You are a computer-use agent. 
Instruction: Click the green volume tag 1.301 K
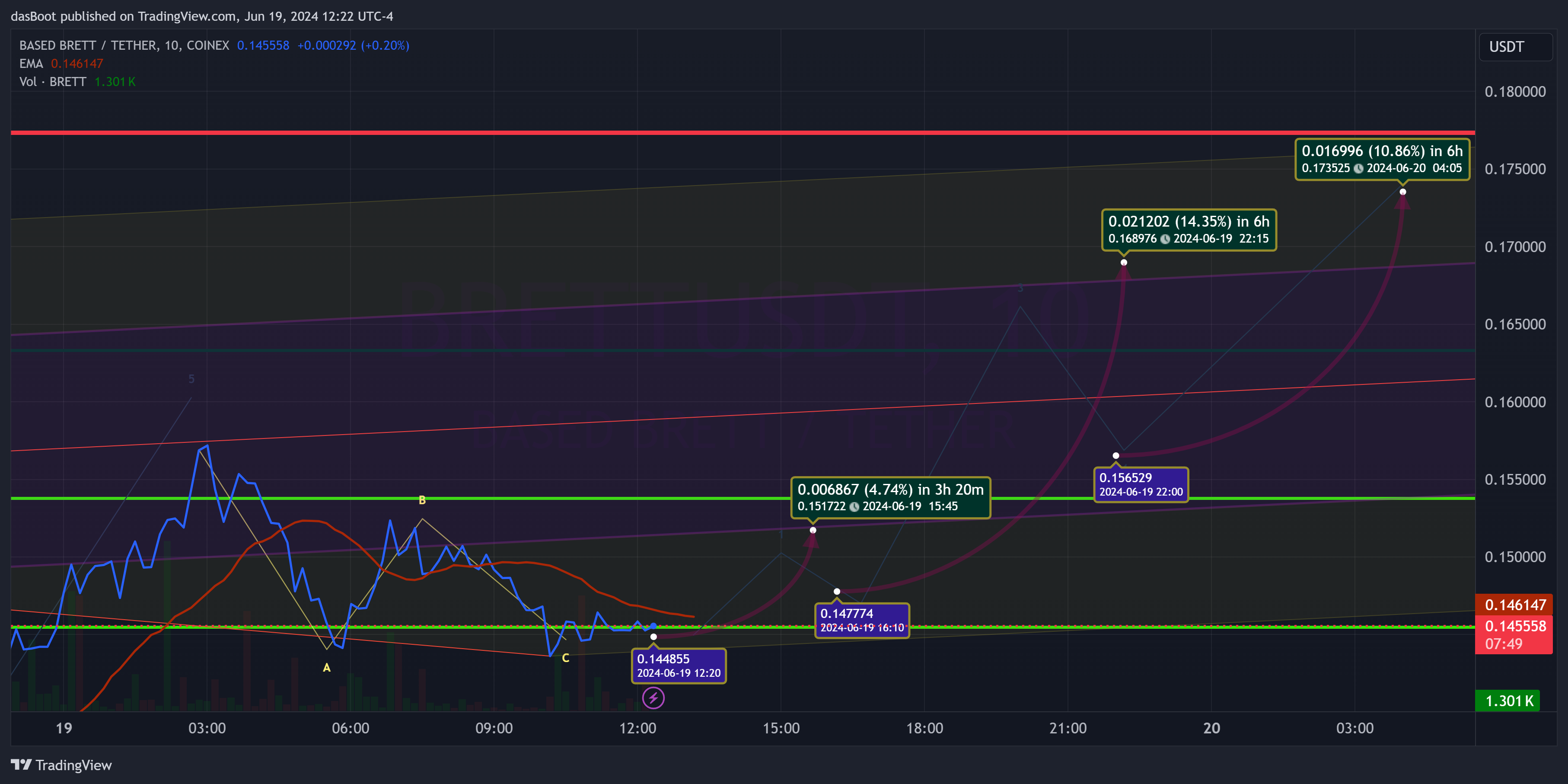click(x=1508, y=701)
